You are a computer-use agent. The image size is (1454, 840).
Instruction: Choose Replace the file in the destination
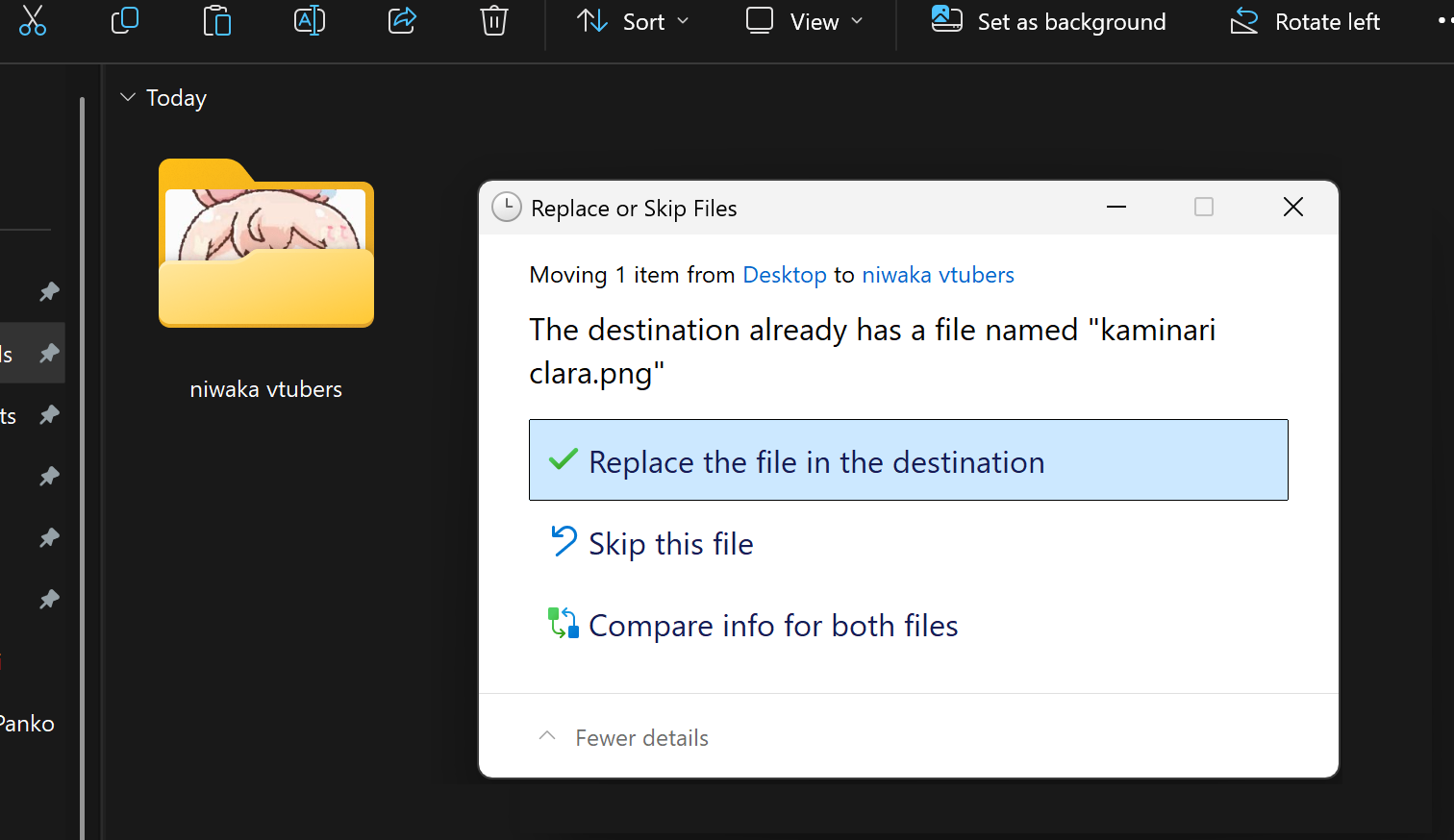tap(908, 460)
